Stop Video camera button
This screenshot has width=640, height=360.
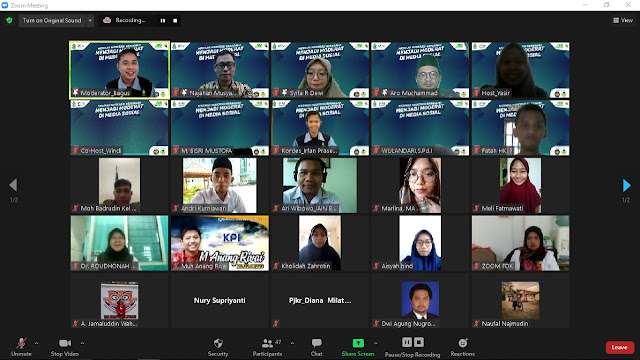[x=64, y=347]
